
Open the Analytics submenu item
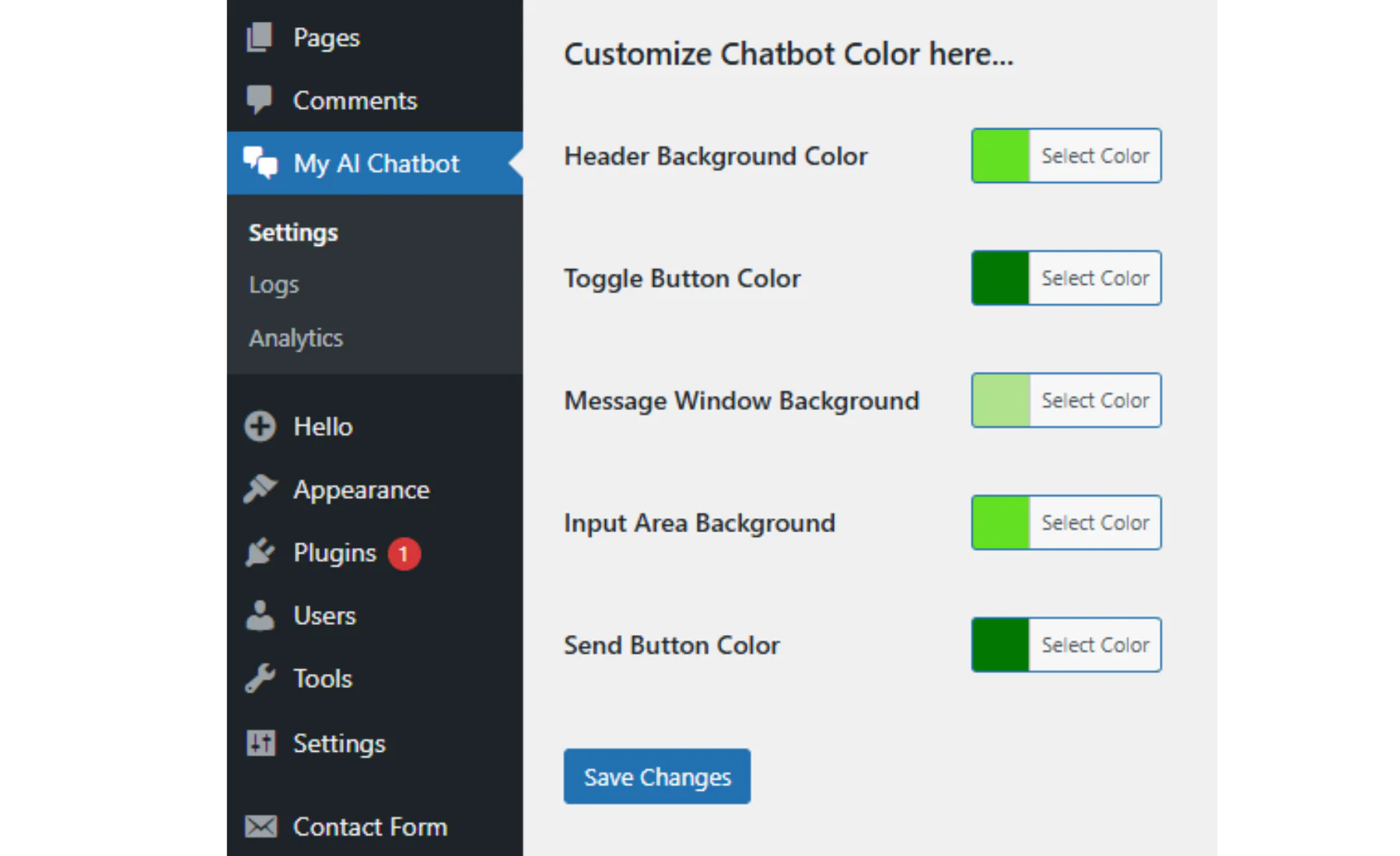click(x=296, y=339)
